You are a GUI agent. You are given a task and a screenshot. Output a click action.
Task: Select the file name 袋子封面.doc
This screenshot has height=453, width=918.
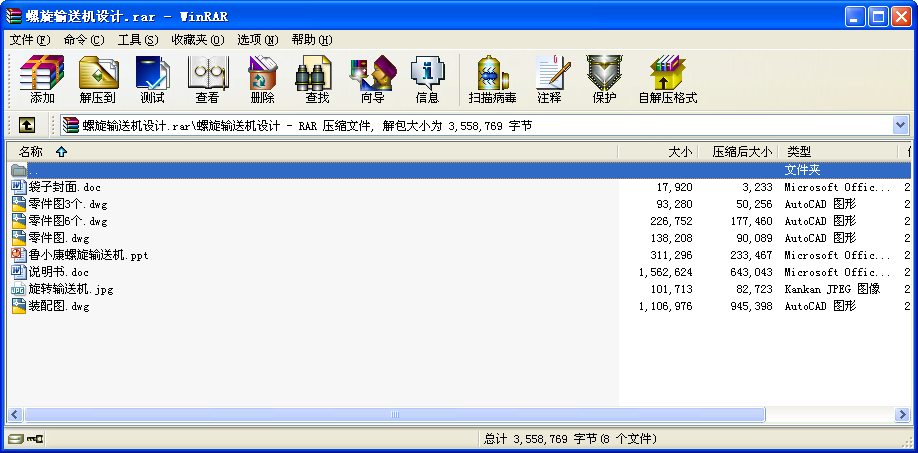click(64, 187)
